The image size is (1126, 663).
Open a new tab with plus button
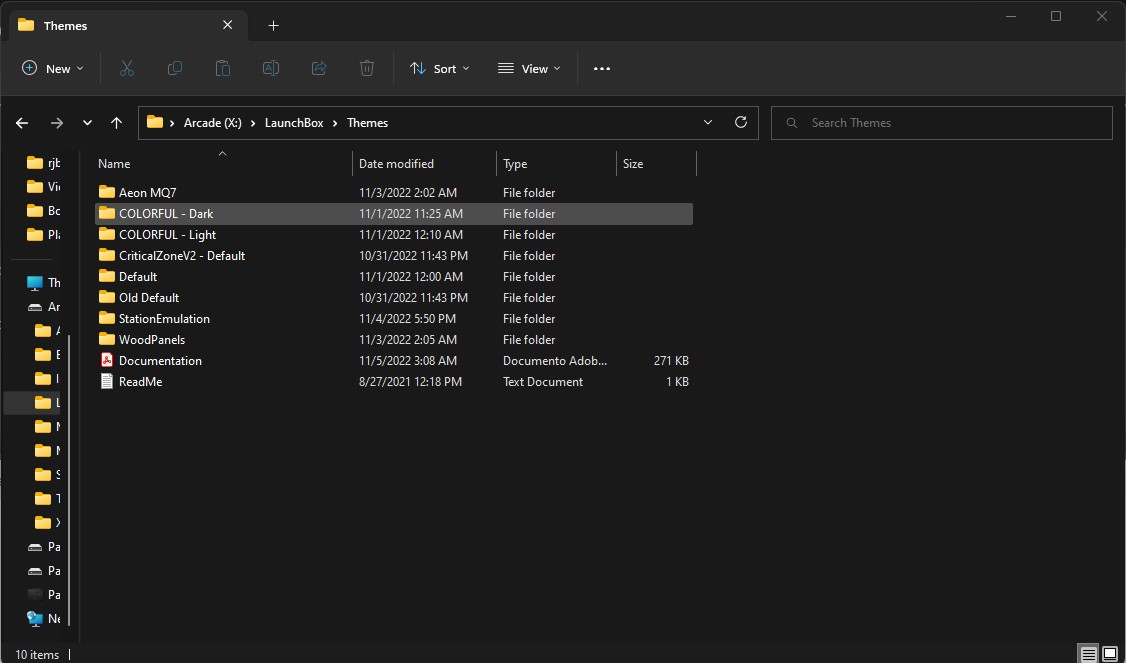[273, 26]
